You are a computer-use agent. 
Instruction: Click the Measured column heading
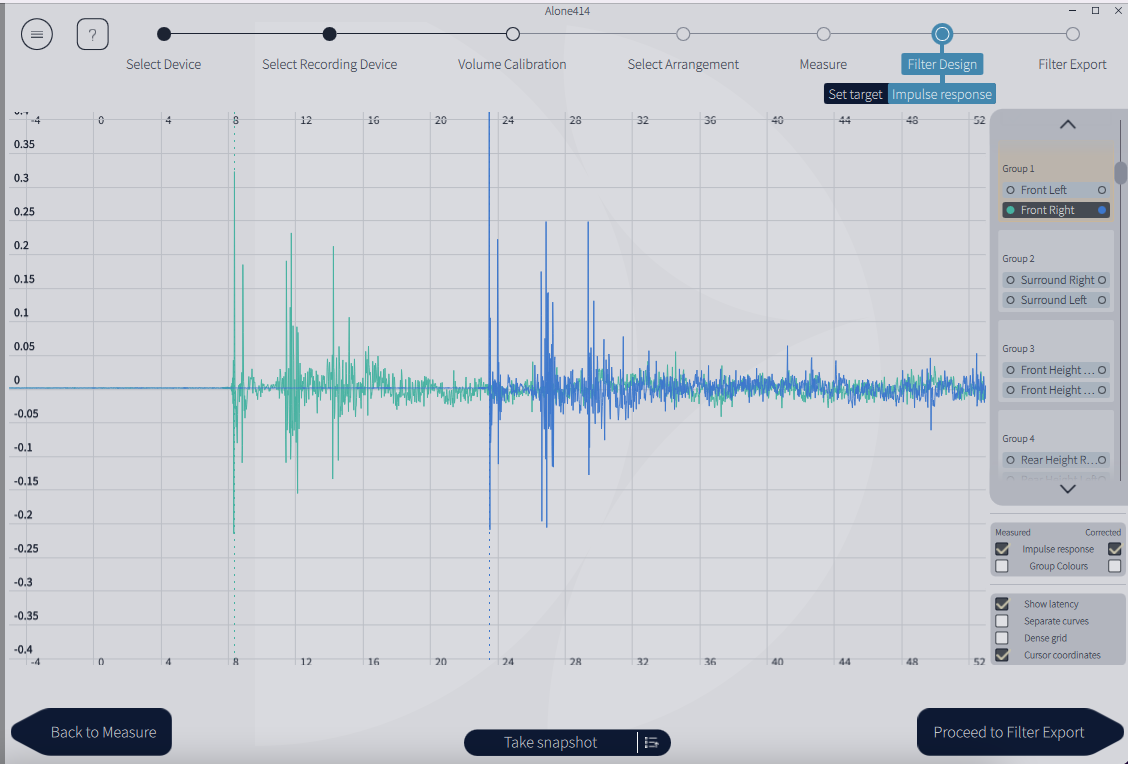point(1013,532)
